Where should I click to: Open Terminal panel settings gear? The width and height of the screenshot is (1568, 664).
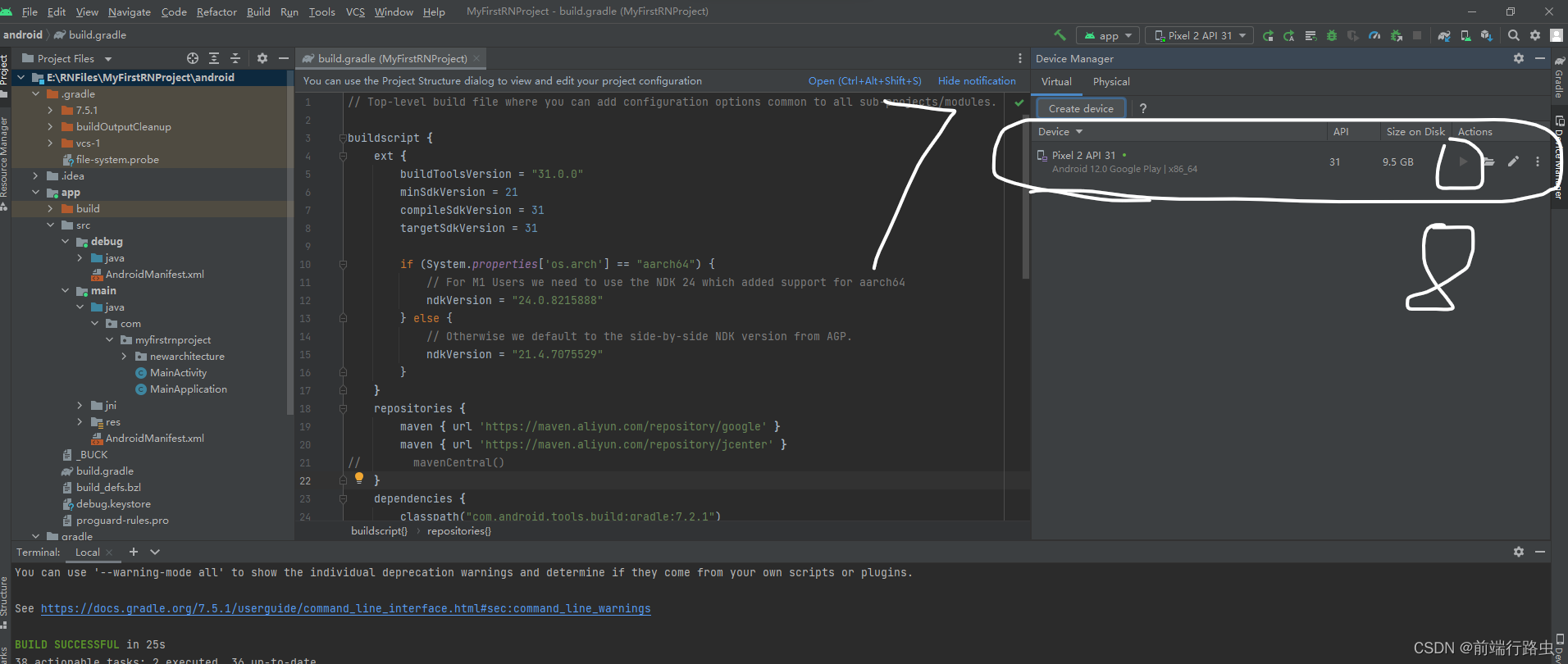tap(1519, 552)
